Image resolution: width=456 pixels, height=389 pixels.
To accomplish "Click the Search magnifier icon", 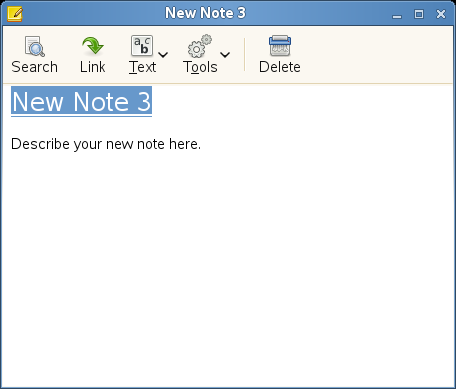I will click(x=35, y=46).
